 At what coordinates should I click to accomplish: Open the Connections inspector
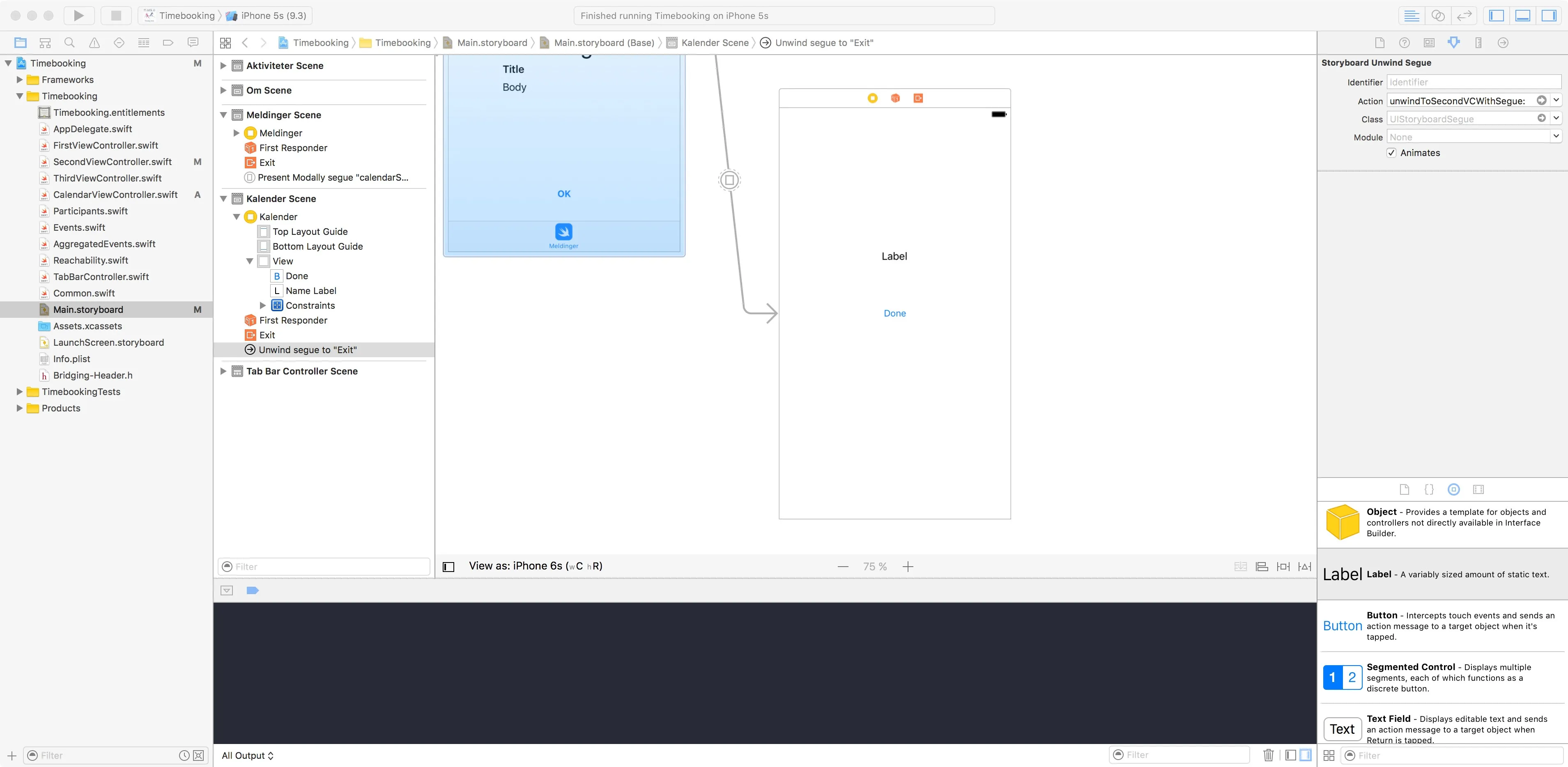(x=1502, y=43)
